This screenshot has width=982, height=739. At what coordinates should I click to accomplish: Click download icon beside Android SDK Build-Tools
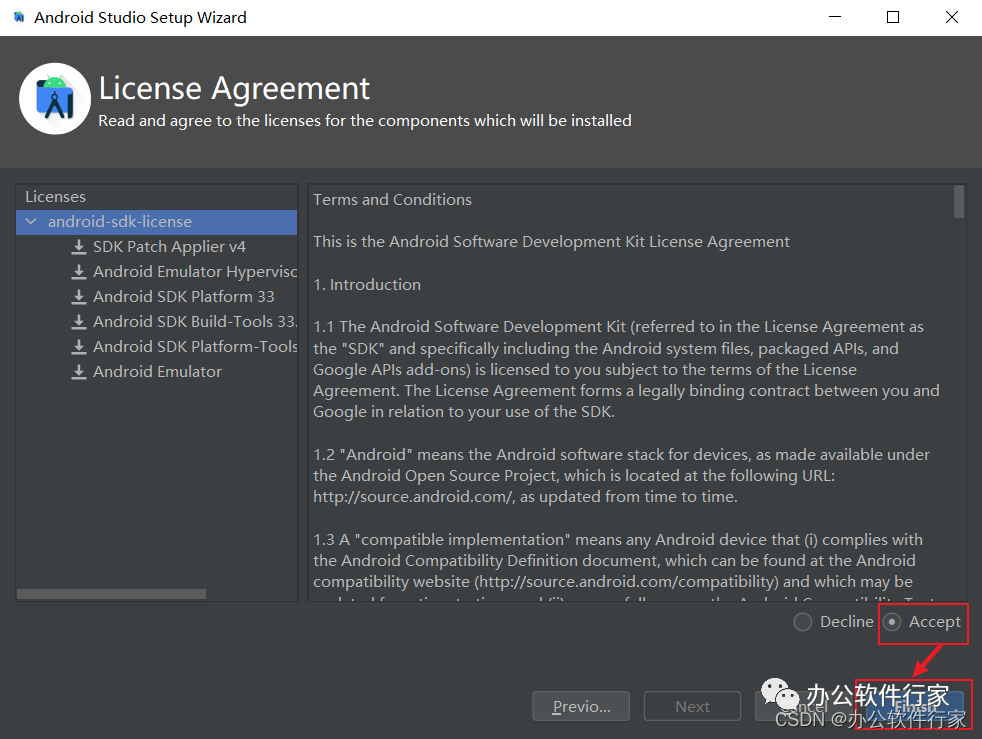[78, 322]
